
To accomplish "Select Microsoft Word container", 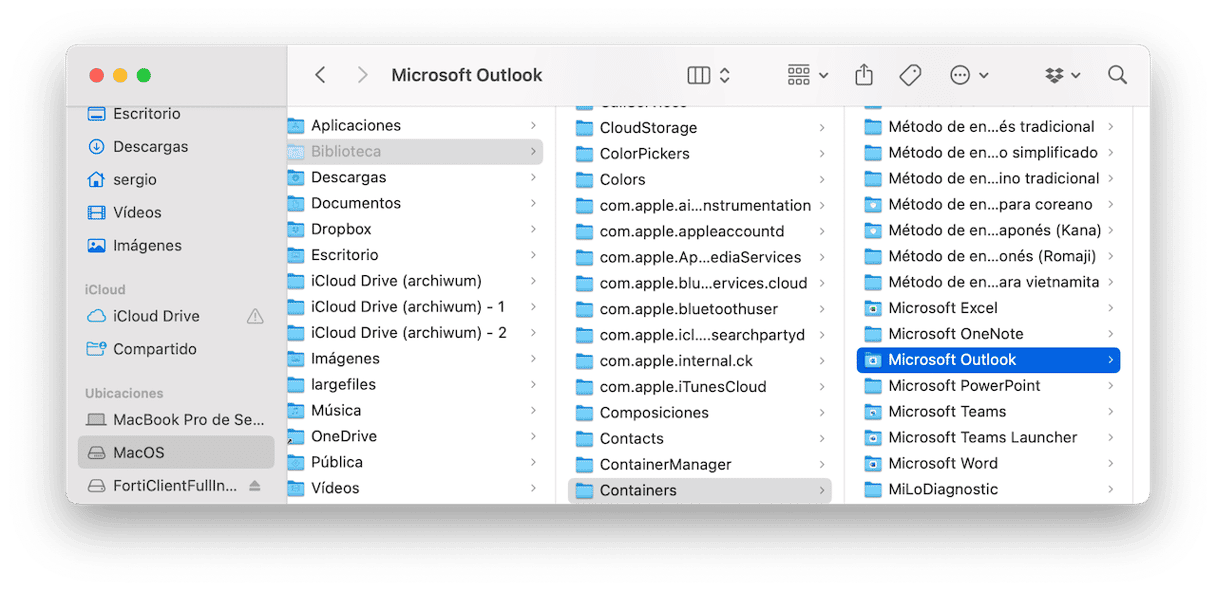I will pyautogui.click(x=988, y=464).
